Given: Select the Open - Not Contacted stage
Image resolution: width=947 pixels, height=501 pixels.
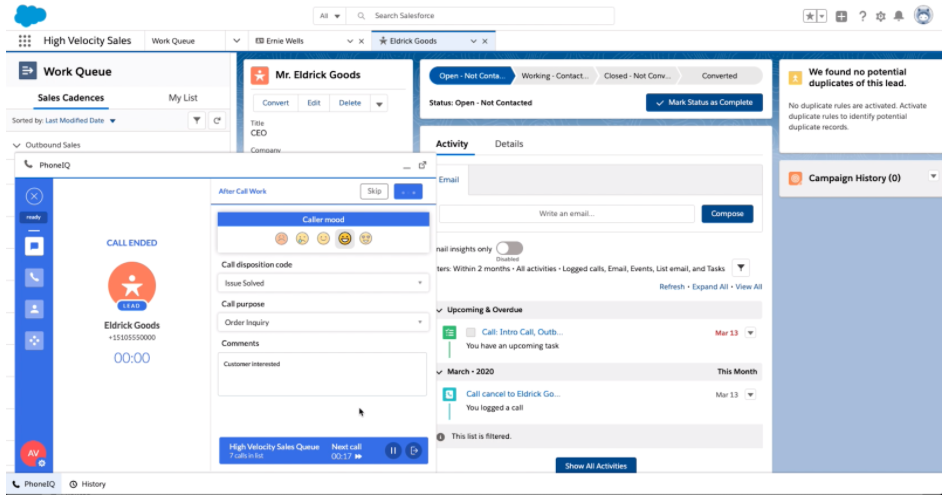Looking at the screenshot, I should tap(471, 76).
